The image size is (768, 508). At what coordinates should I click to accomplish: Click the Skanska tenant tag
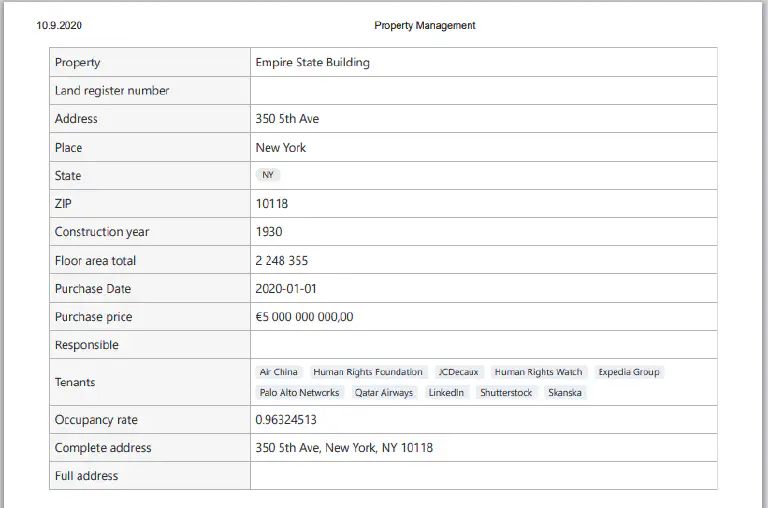point(565,392)
